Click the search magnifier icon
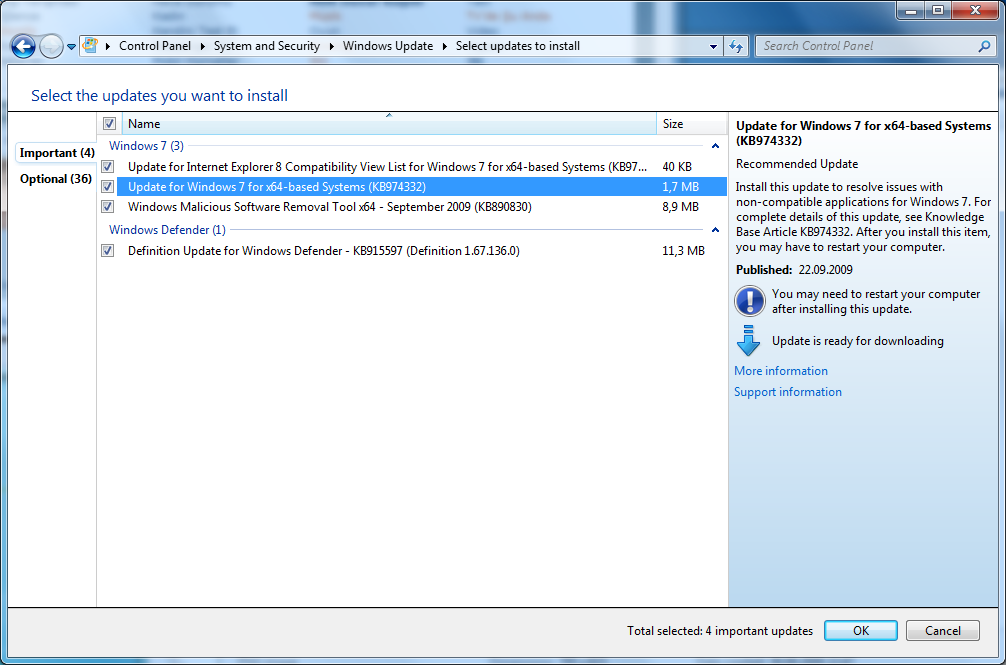Image resolution: width=1006 pixels, height=665 pixels. (x=984, y=46)
